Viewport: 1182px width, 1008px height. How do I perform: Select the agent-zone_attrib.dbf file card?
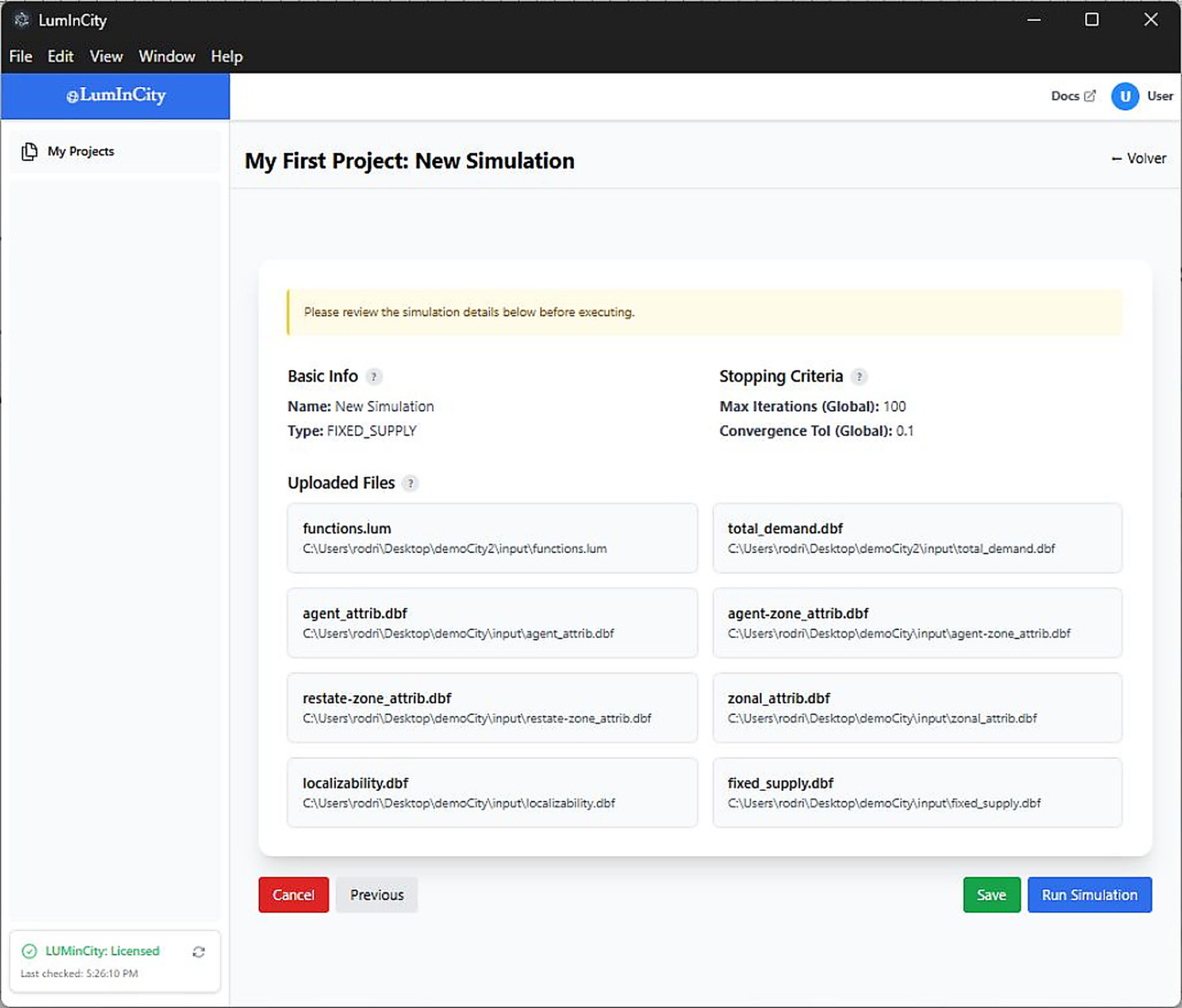[x=918, y=623]
